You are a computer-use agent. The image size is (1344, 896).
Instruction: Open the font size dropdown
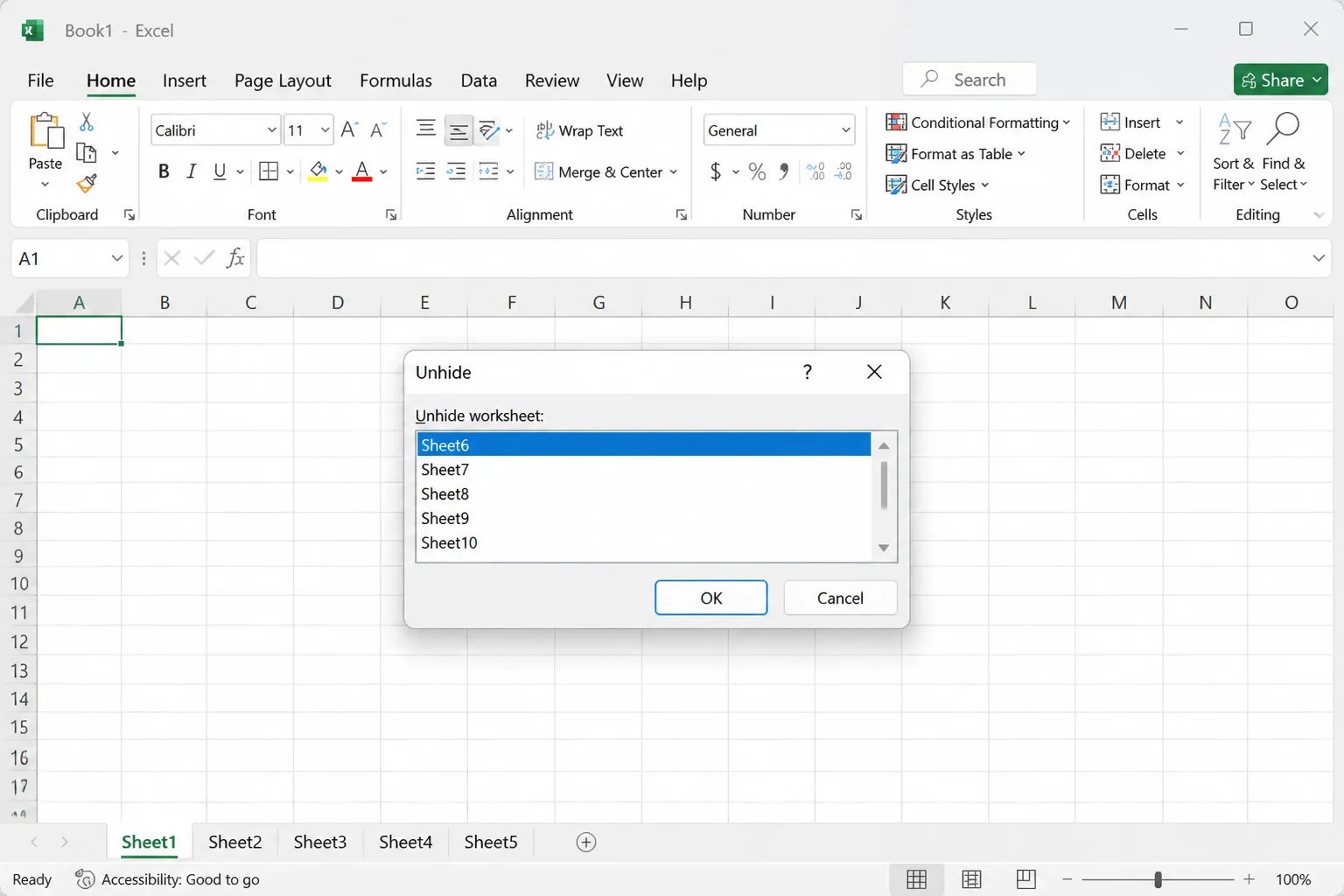click(x=325, y=130)
